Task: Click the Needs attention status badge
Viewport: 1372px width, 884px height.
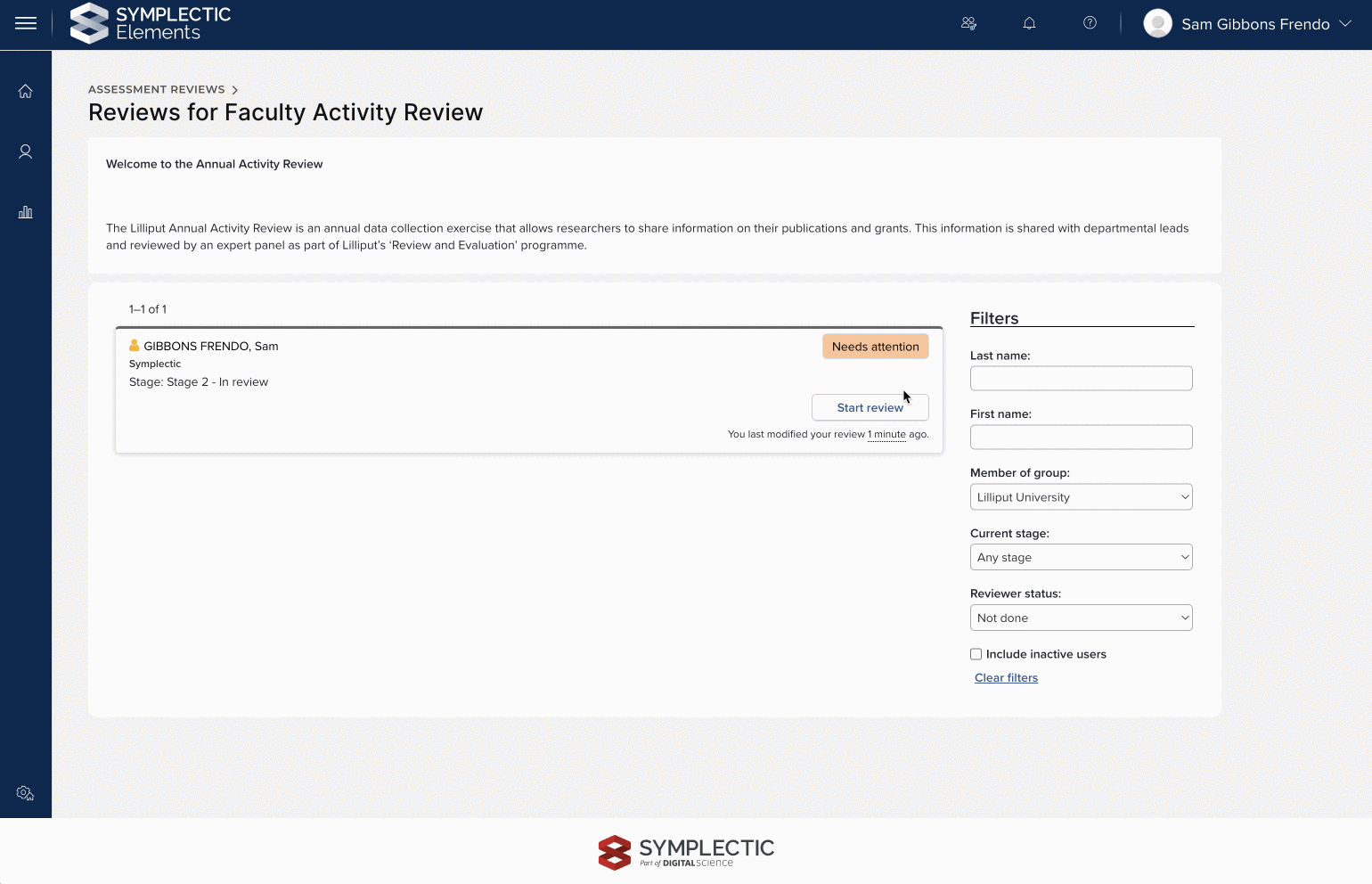Action: 875,347
